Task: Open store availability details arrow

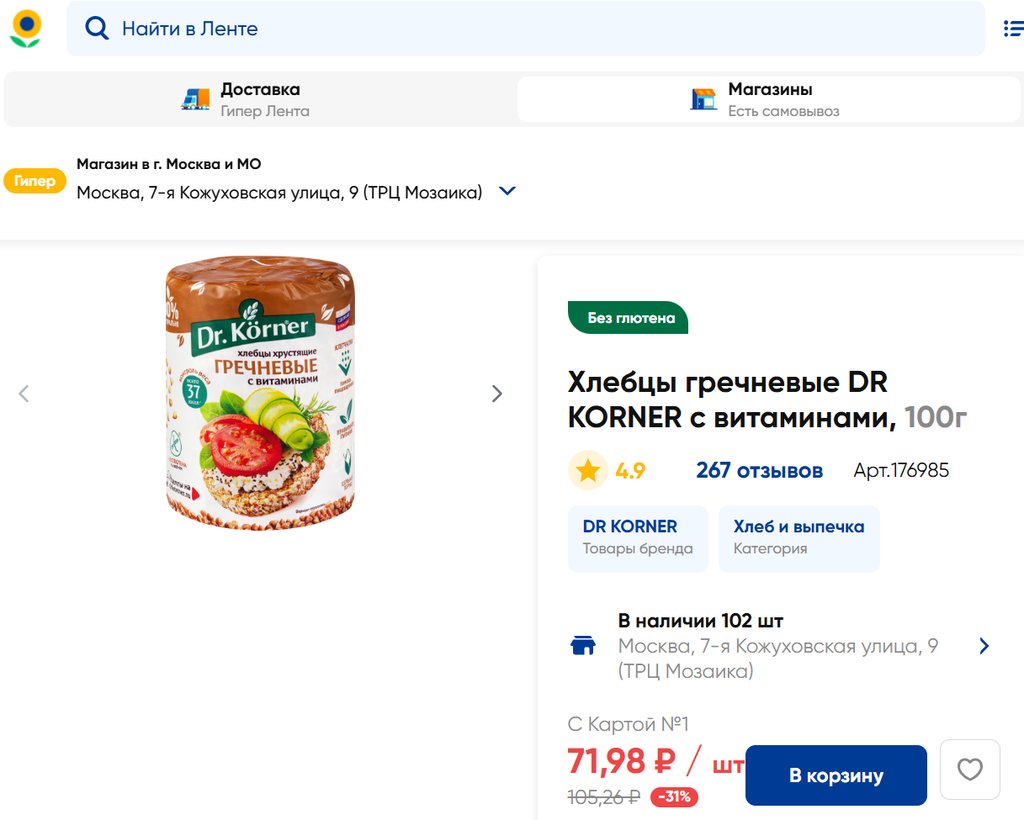Action: (984, 646)
